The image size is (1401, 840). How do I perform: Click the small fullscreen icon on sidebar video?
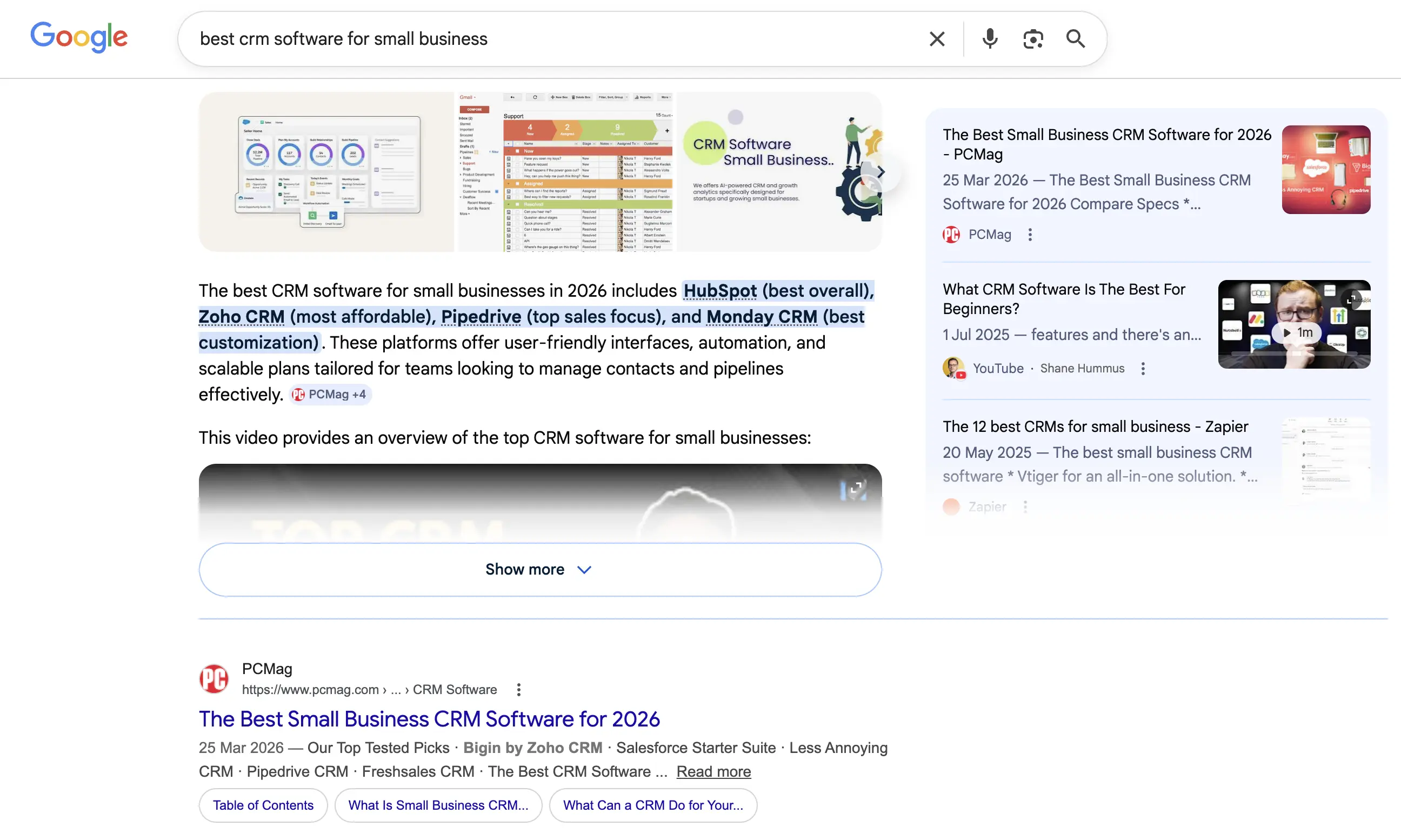click(x=1352, y=299)
